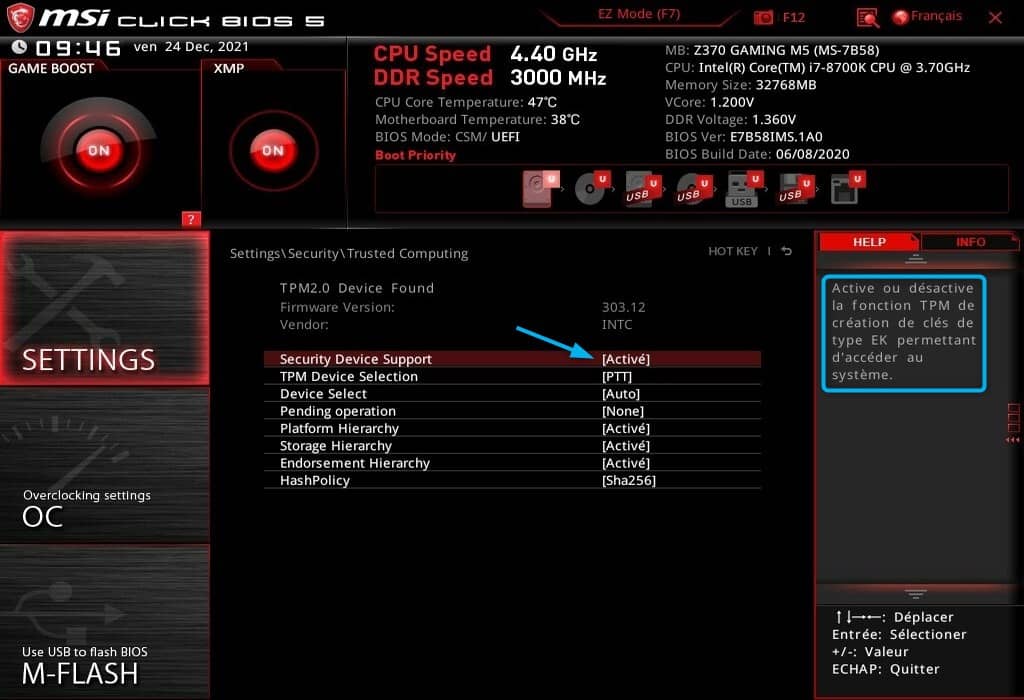1024x700 pixels.
Task: Open the OC overclocking settings section
Action: click(x=105, y=466)
